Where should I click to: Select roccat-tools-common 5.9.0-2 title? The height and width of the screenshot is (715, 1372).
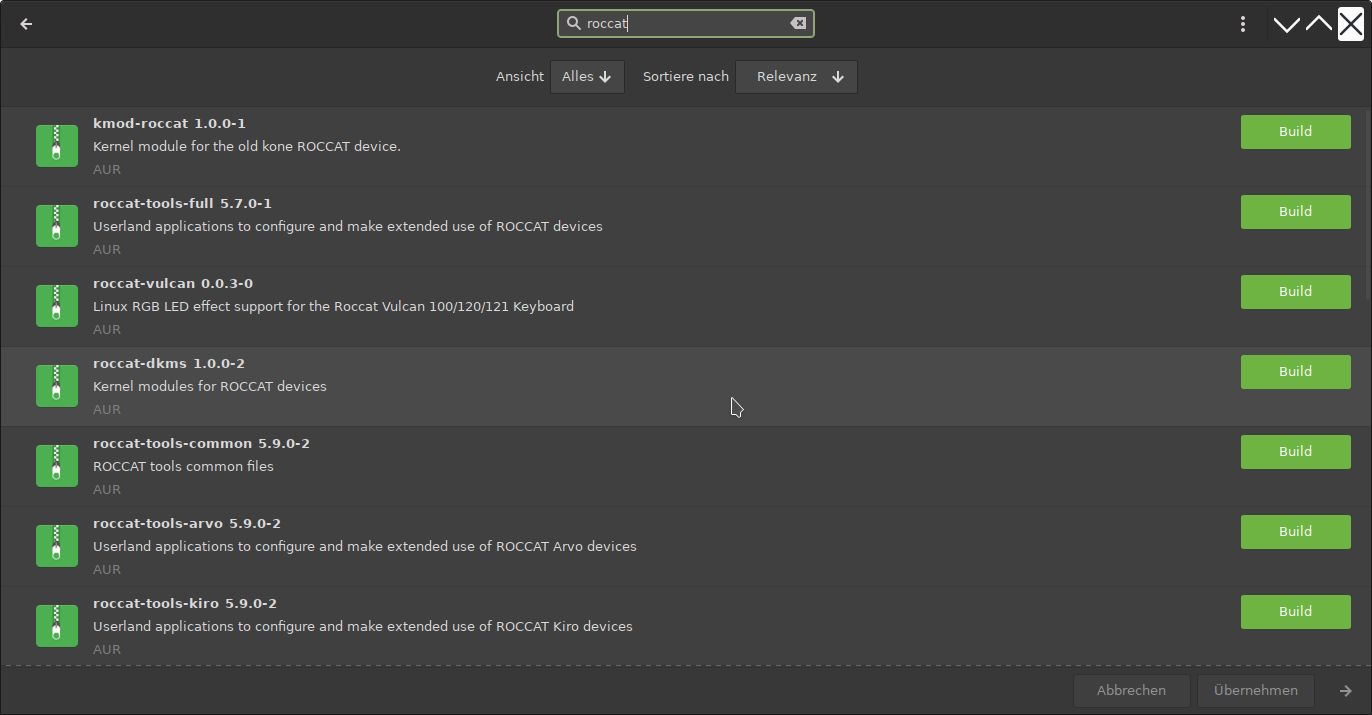pos(201,444)
